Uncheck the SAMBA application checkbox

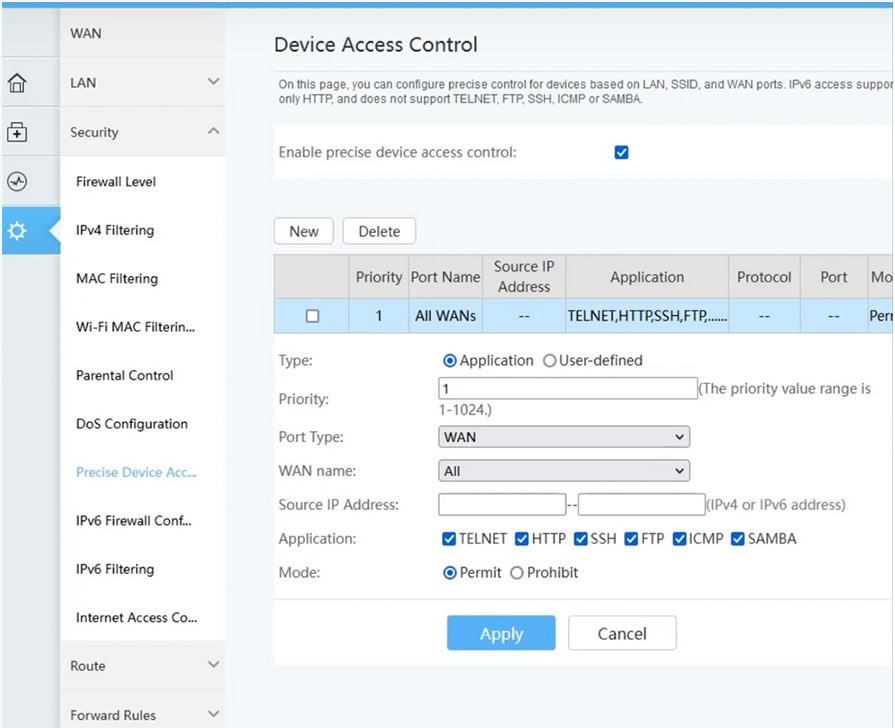[737, 539]
